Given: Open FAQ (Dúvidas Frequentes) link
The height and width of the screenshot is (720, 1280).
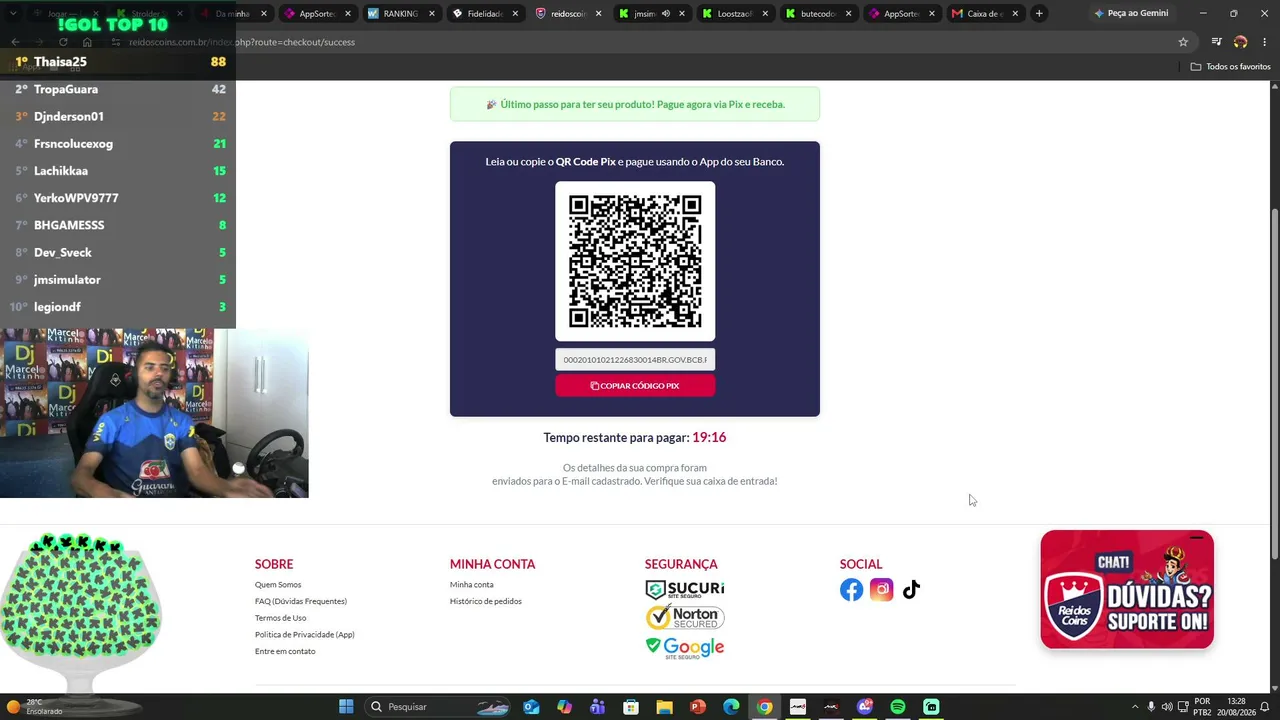Looking at the screenshot, I should click(301, 601).
